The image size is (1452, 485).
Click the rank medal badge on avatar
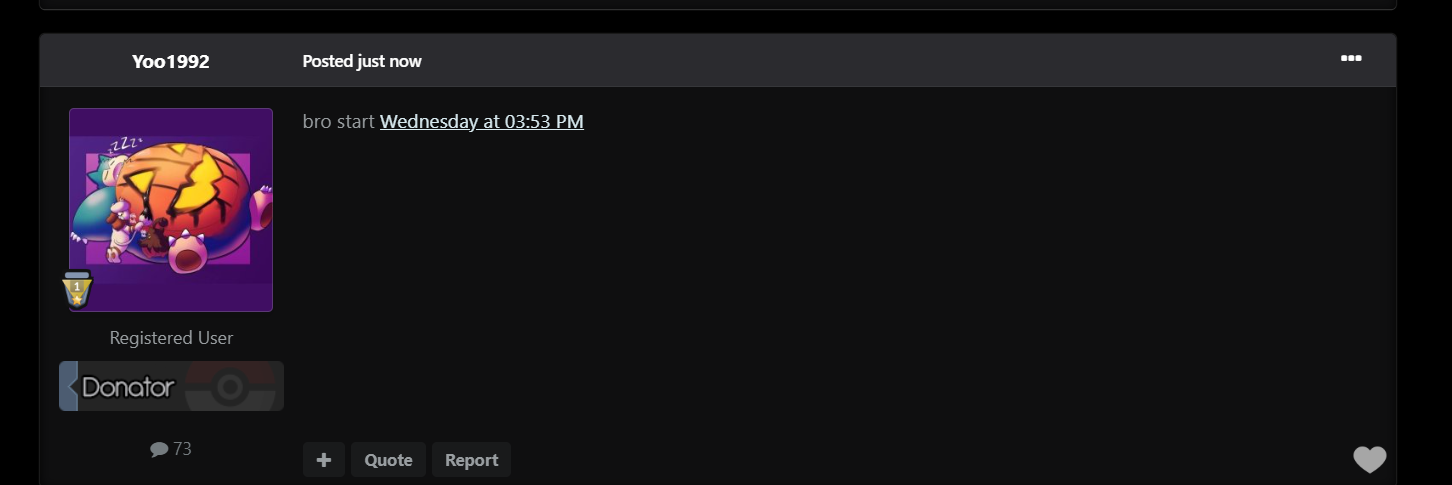[77, 289]
